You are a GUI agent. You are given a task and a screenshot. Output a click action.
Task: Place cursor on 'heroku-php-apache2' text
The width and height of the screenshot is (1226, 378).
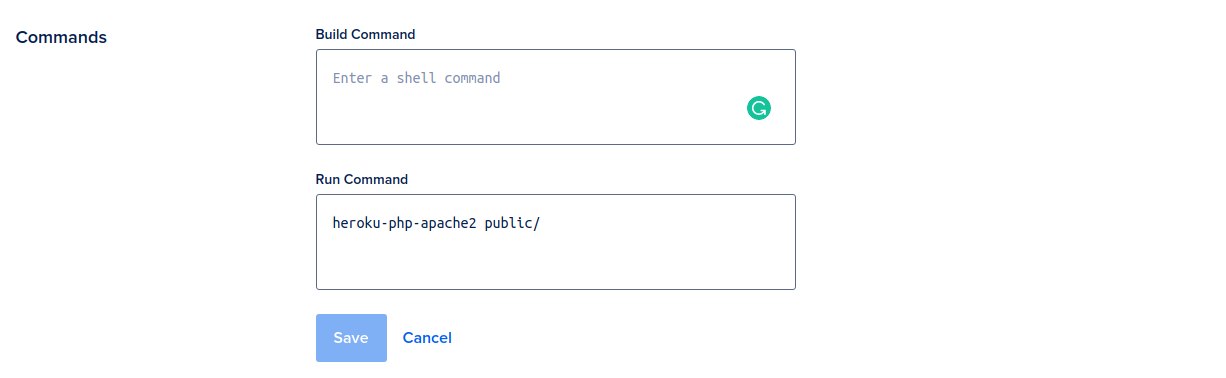404,223
